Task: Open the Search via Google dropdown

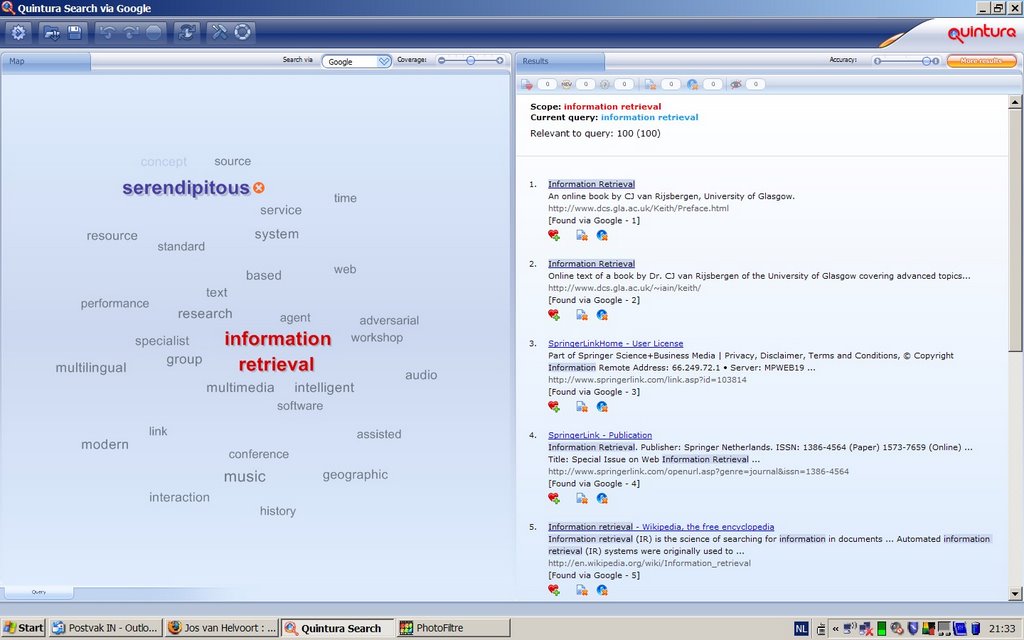Action: pyautogui.click(x=357, y=61)
